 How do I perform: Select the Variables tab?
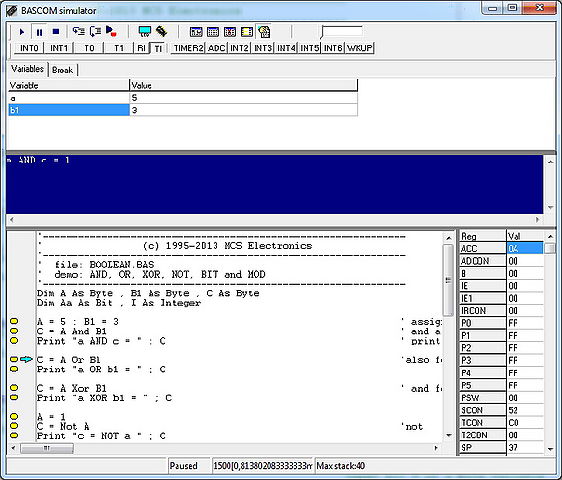coord(27,69)
